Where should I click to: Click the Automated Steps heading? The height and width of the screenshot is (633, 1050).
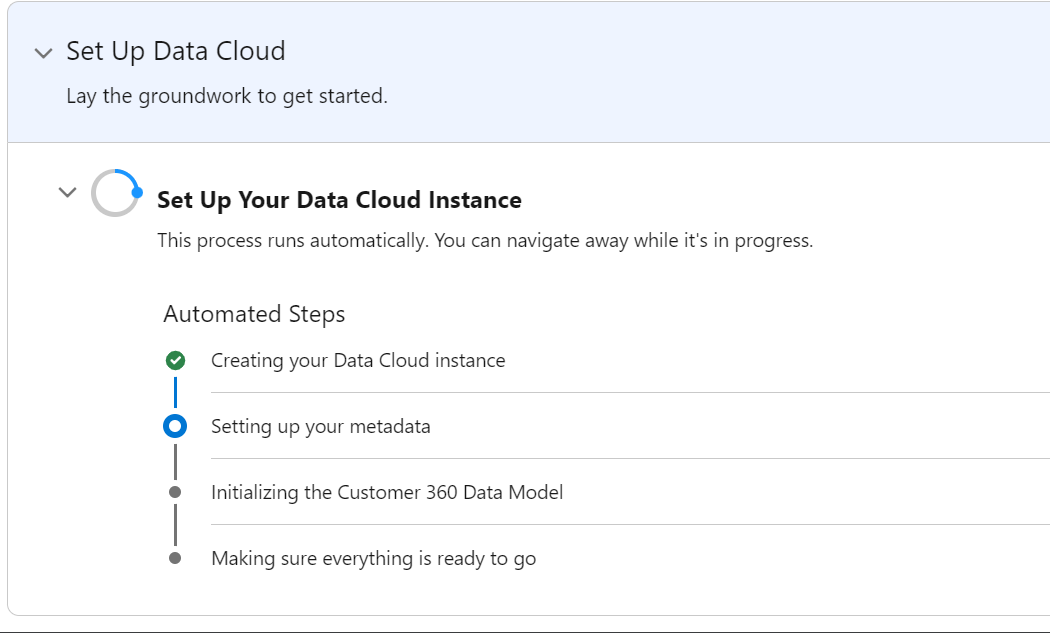[254, 314]
